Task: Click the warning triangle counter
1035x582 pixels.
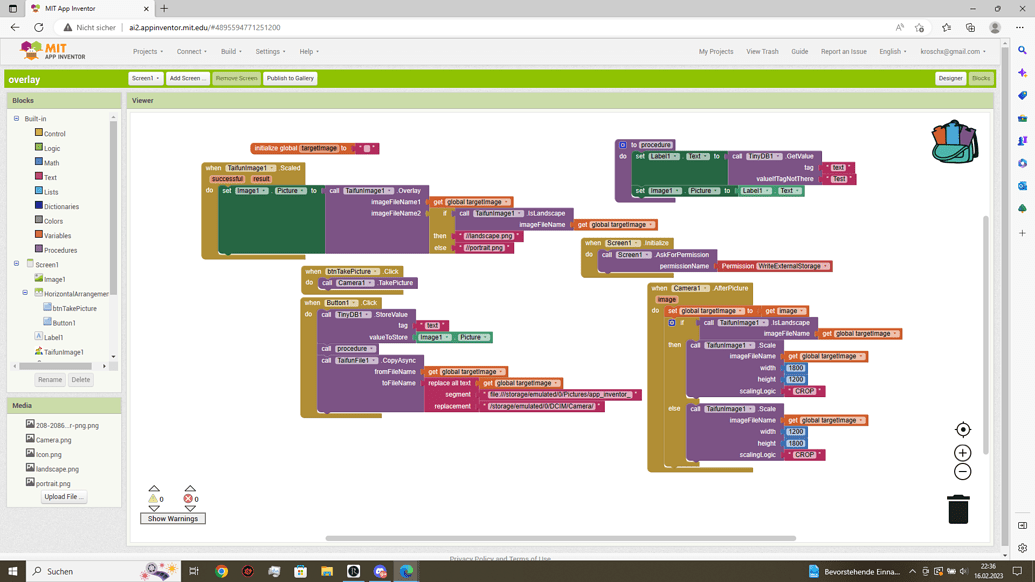Action: pyautogui.click(x=154, y=496)
